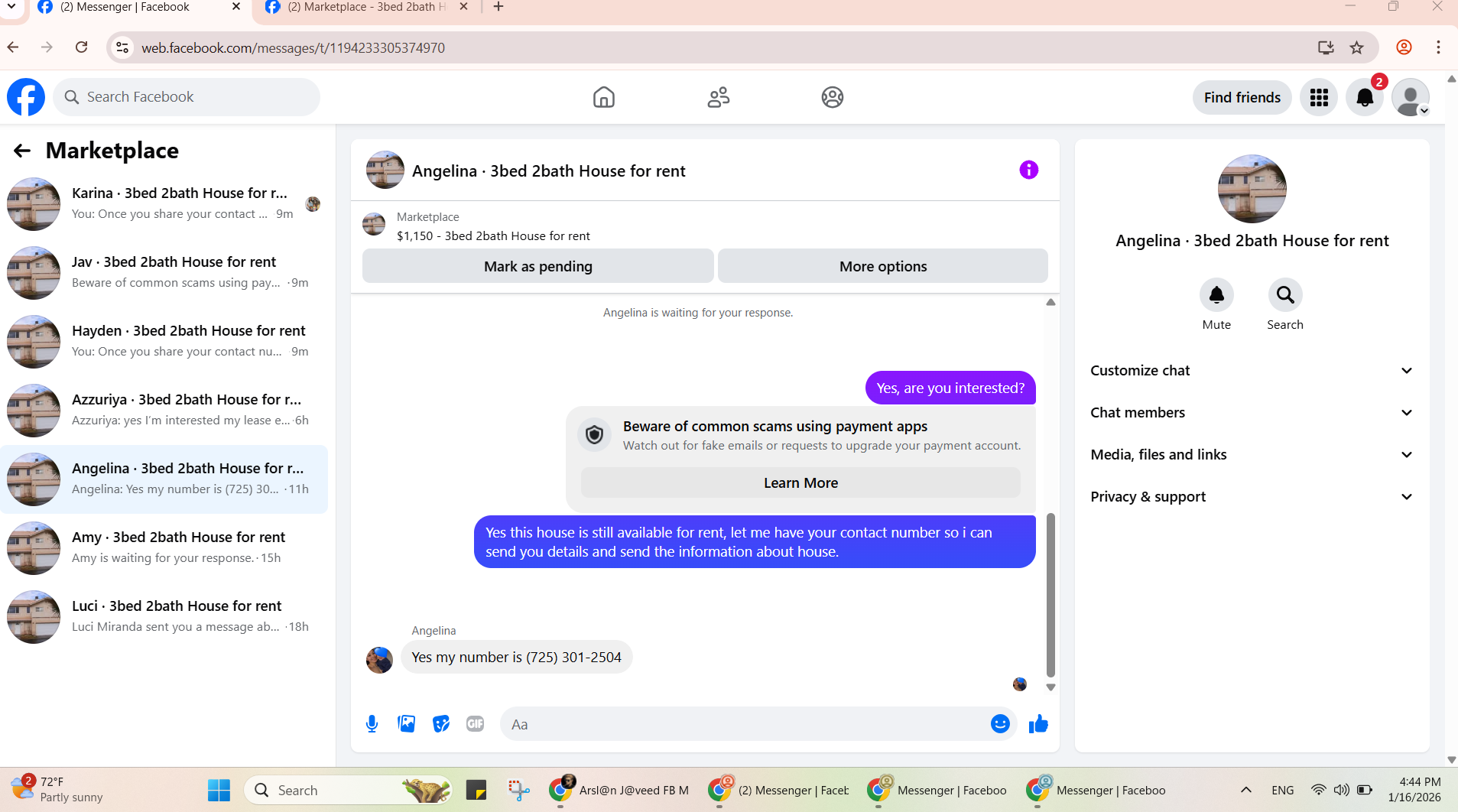The image size is (1458, 812).
Task: Click the volume speaker tray icon
Action: [x=1341, y=790]
